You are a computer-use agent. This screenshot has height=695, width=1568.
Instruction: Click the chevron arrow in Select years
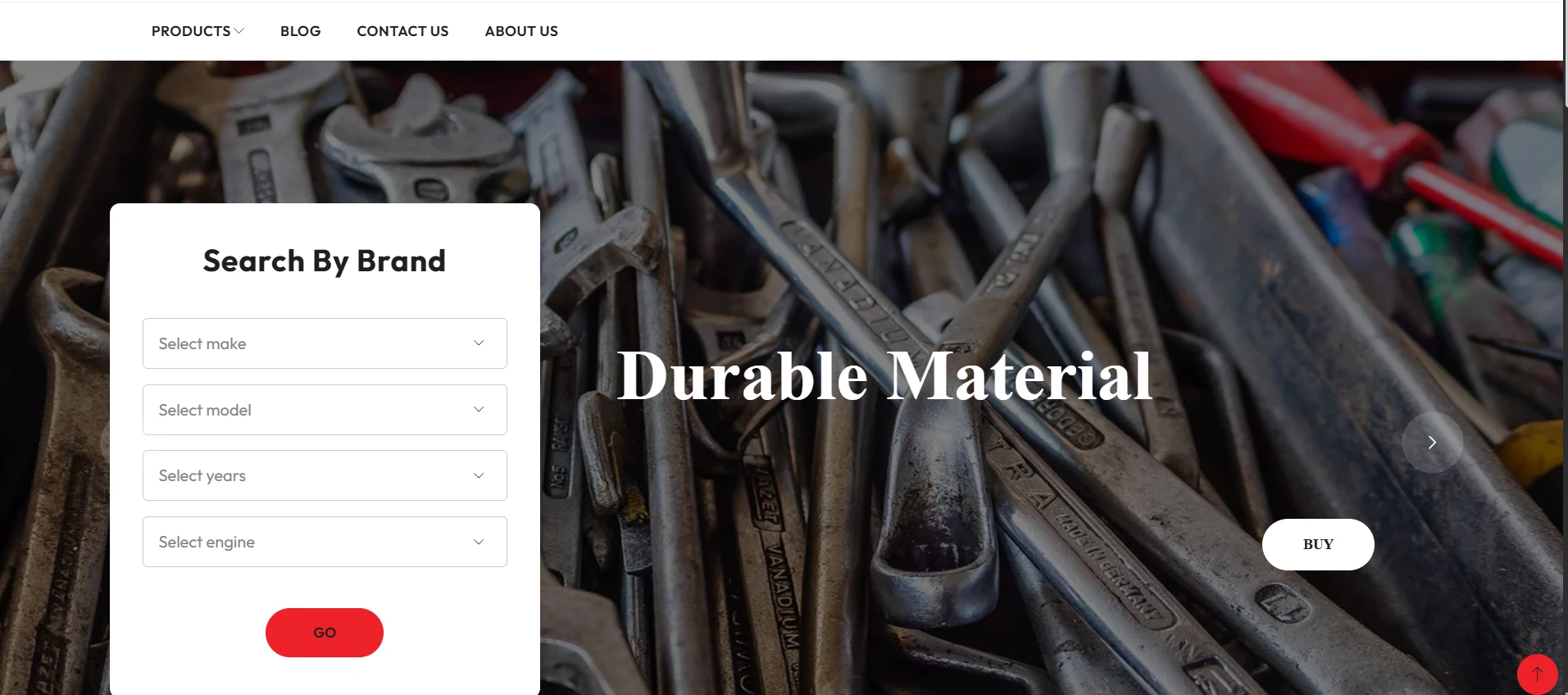pyautogui.click(x=479, y=475)
